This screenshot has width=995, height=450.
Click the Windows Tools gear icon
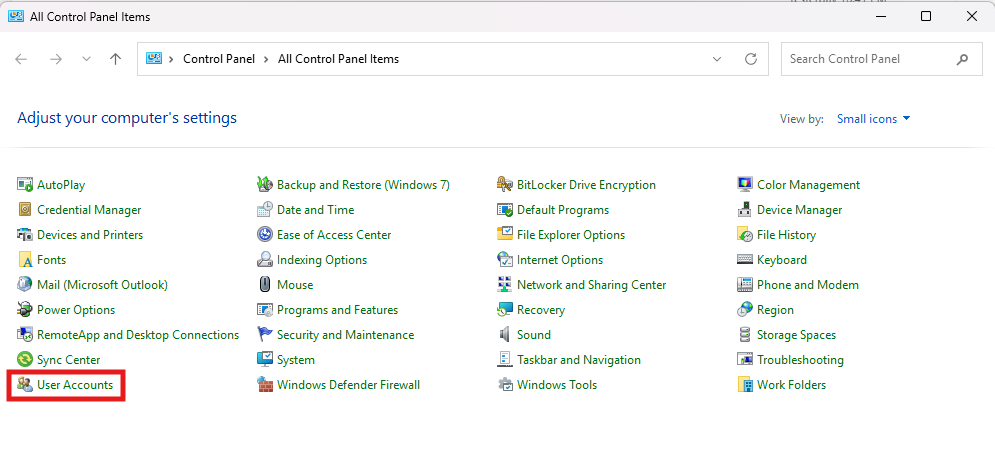point(504,385)
